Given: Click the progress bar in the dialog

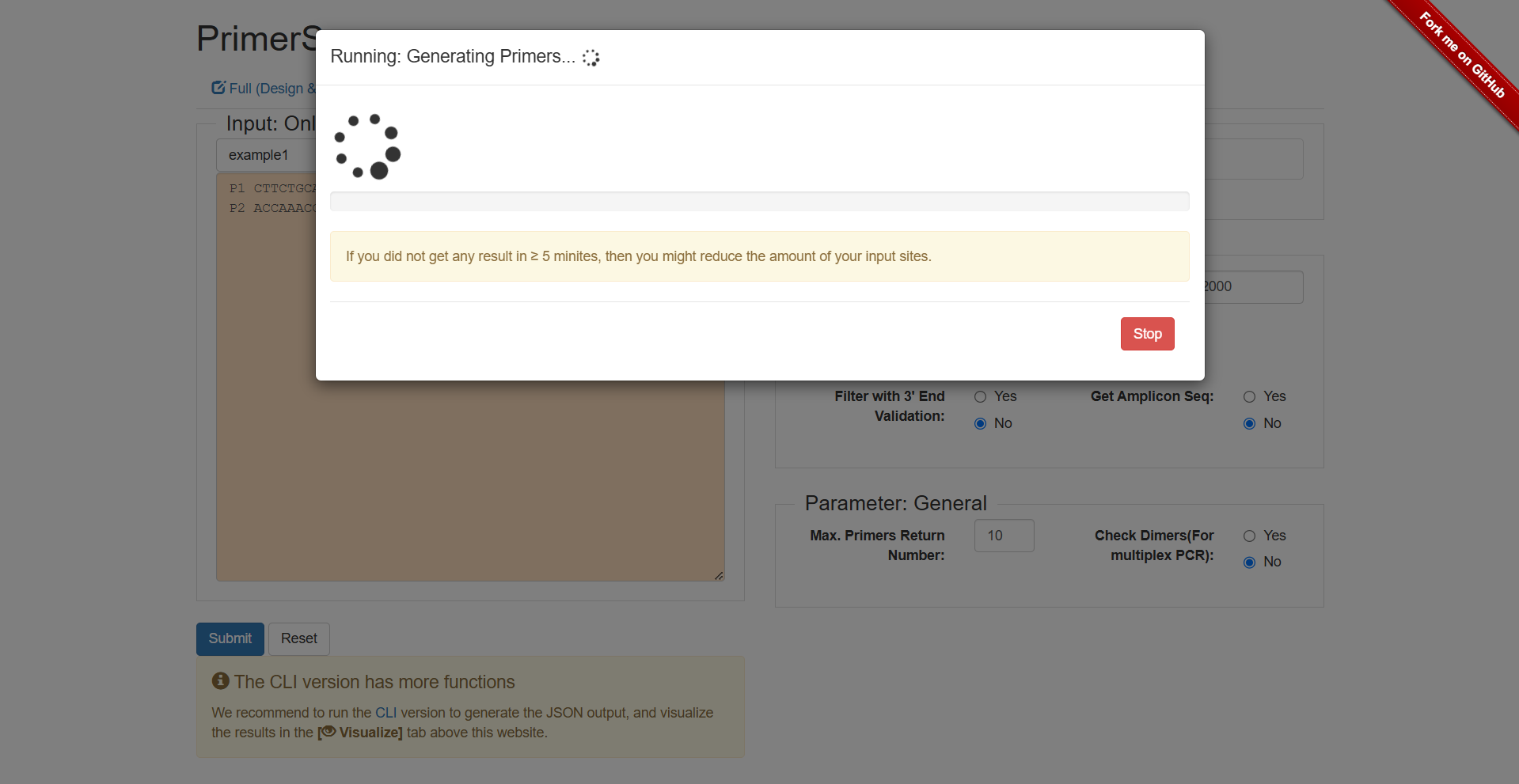Looking at the screenshot, I should (758, 201).
